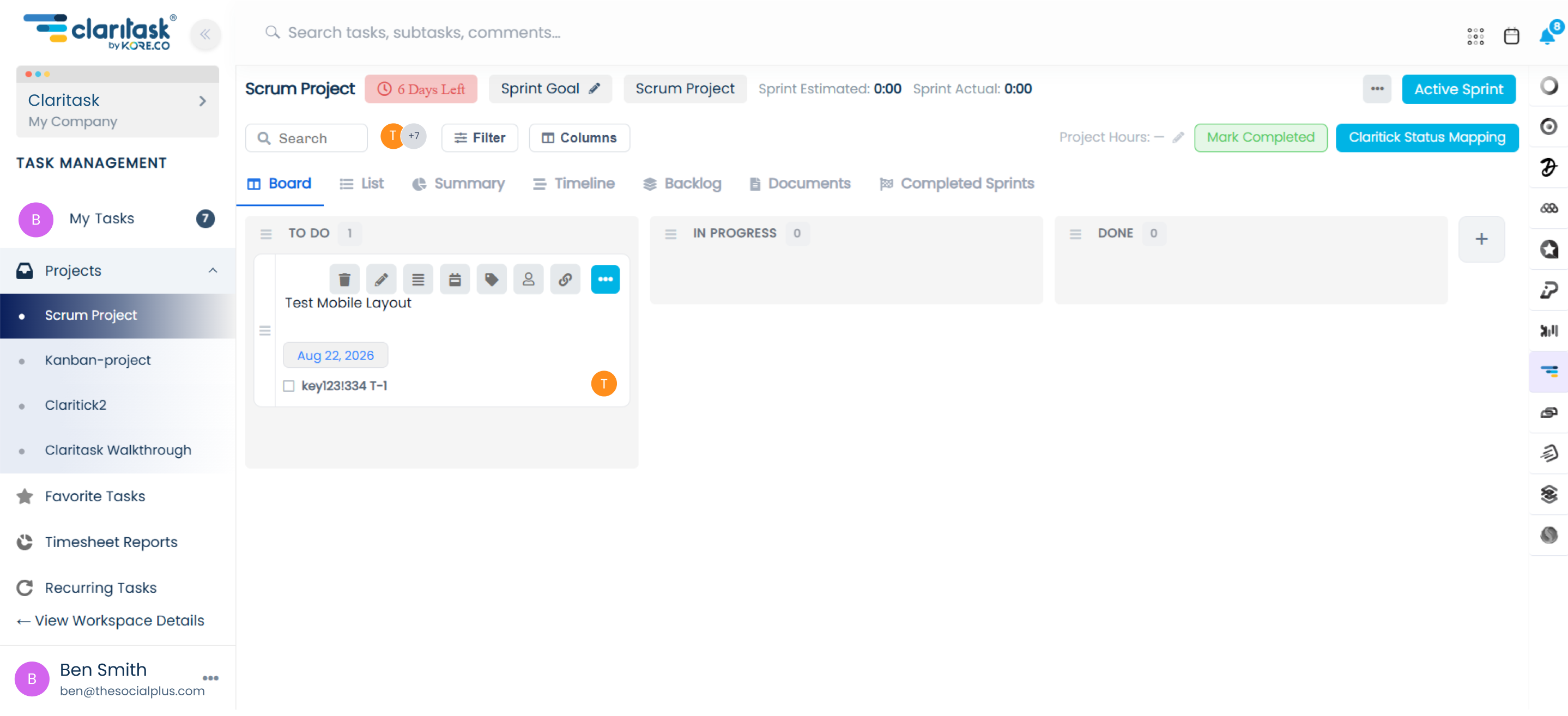The width and height of the screenshot is (1568, 716).
Task: Click the top ring icon in right rail
Action: coord(1548,86)
